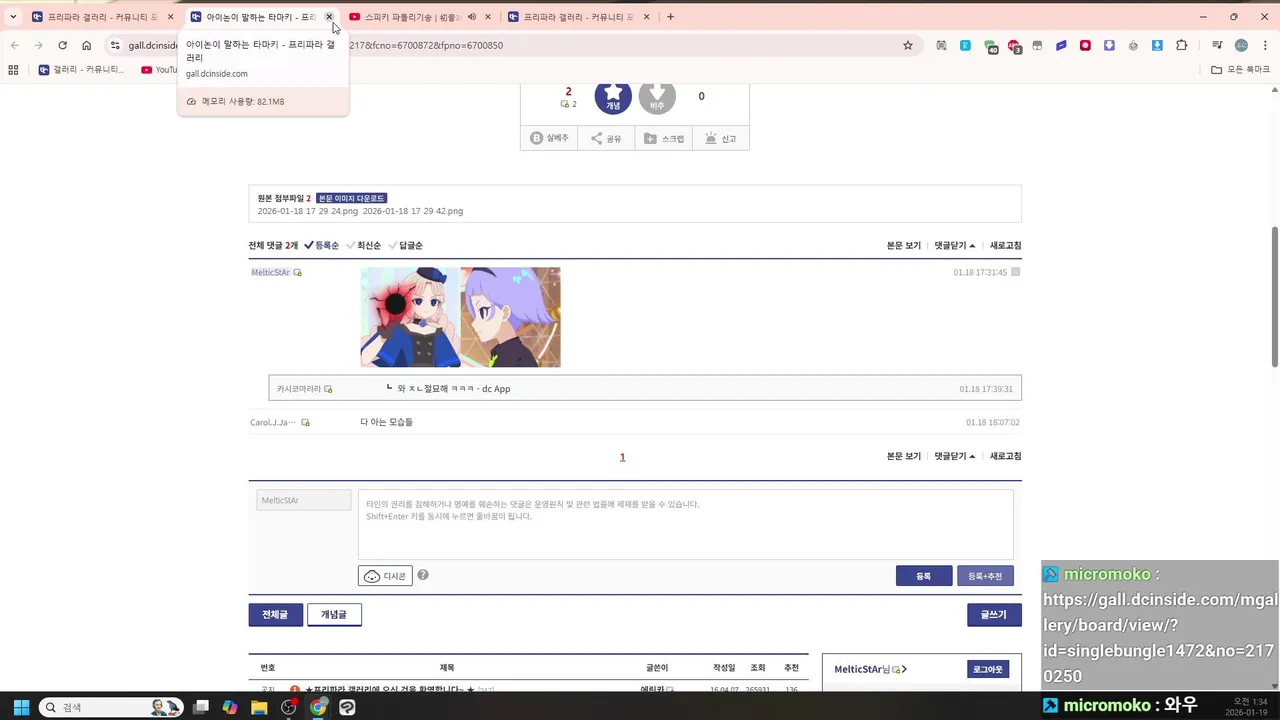Click the red record-button extension icon
This screenshot has height=720, width=1280.
pyautogui.click(x=1085, y=45)
